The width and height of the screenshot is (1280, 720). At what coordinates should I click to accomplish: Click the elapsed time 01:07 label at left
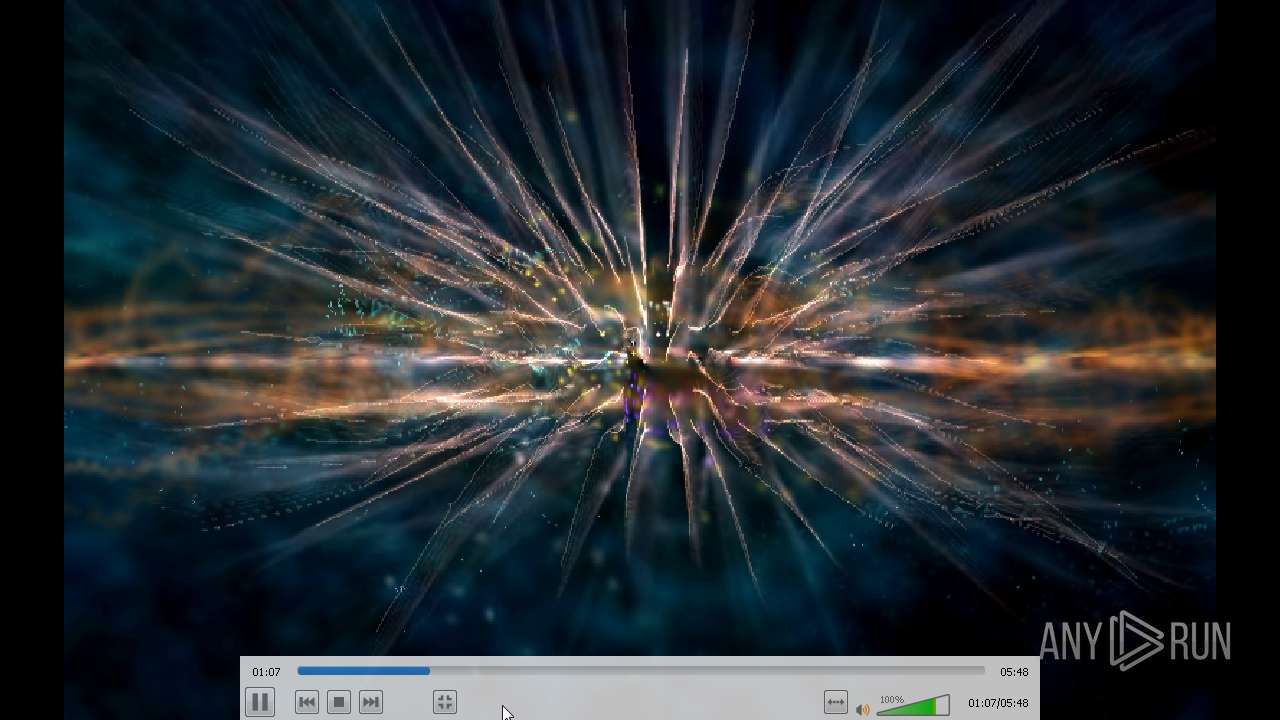point(266,672)
